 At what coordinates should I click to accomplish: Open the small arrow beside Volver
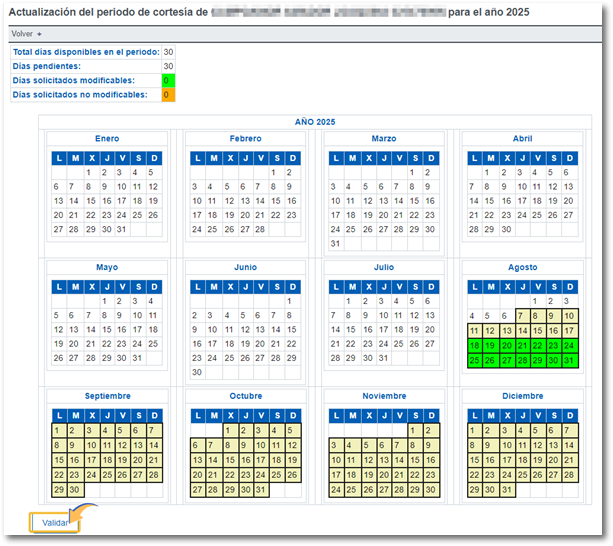39,34
